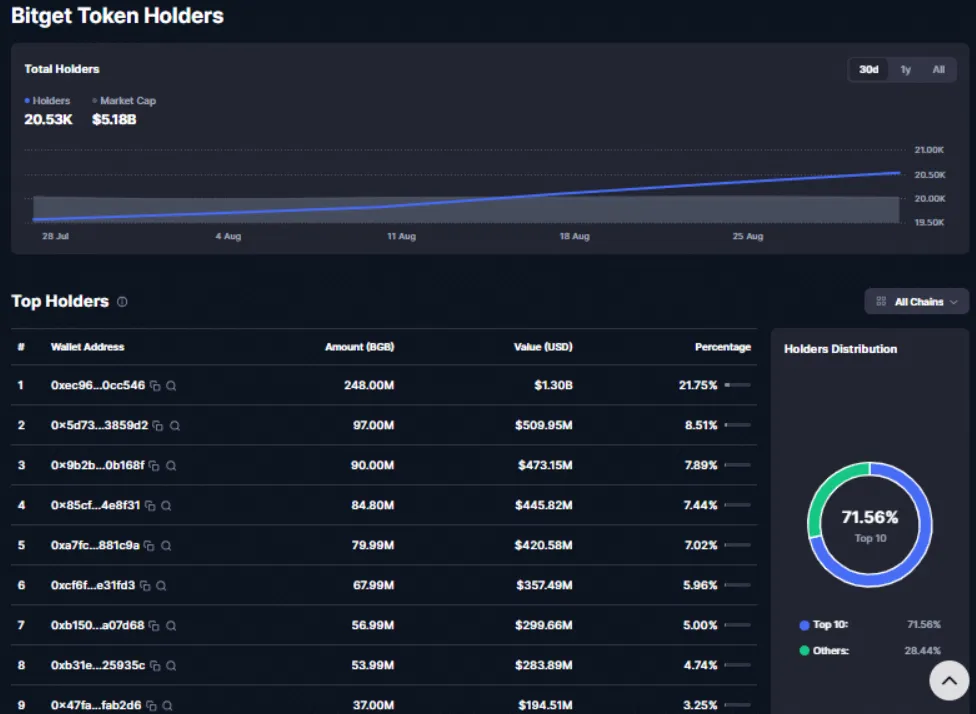Click the $445.82M value cell
Image resolution: width=976 pixels, height=714 pixels.
[544, 505]
